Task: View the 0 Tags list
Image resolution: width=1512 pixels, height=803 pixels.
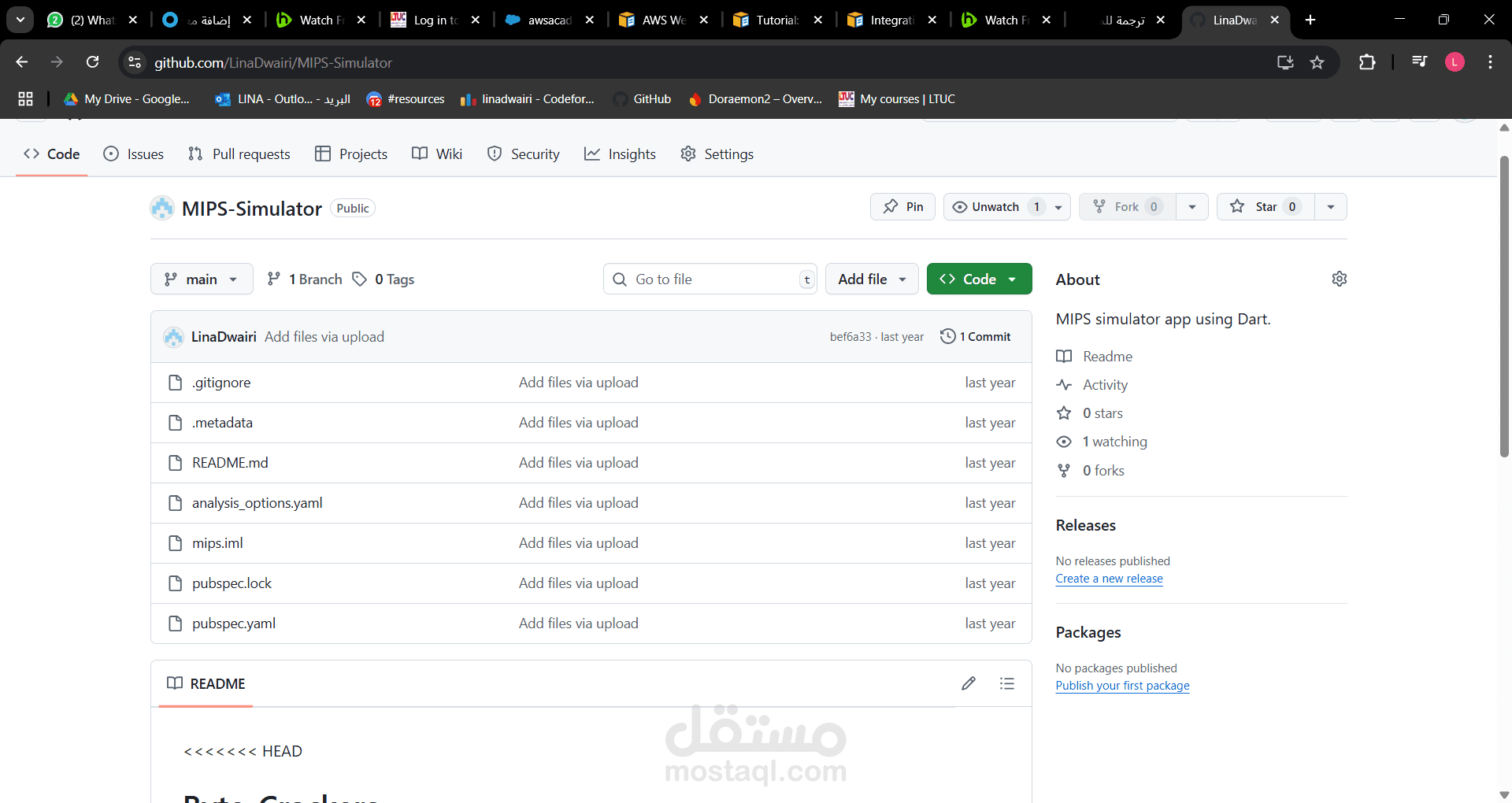Action: click(383, 279)
